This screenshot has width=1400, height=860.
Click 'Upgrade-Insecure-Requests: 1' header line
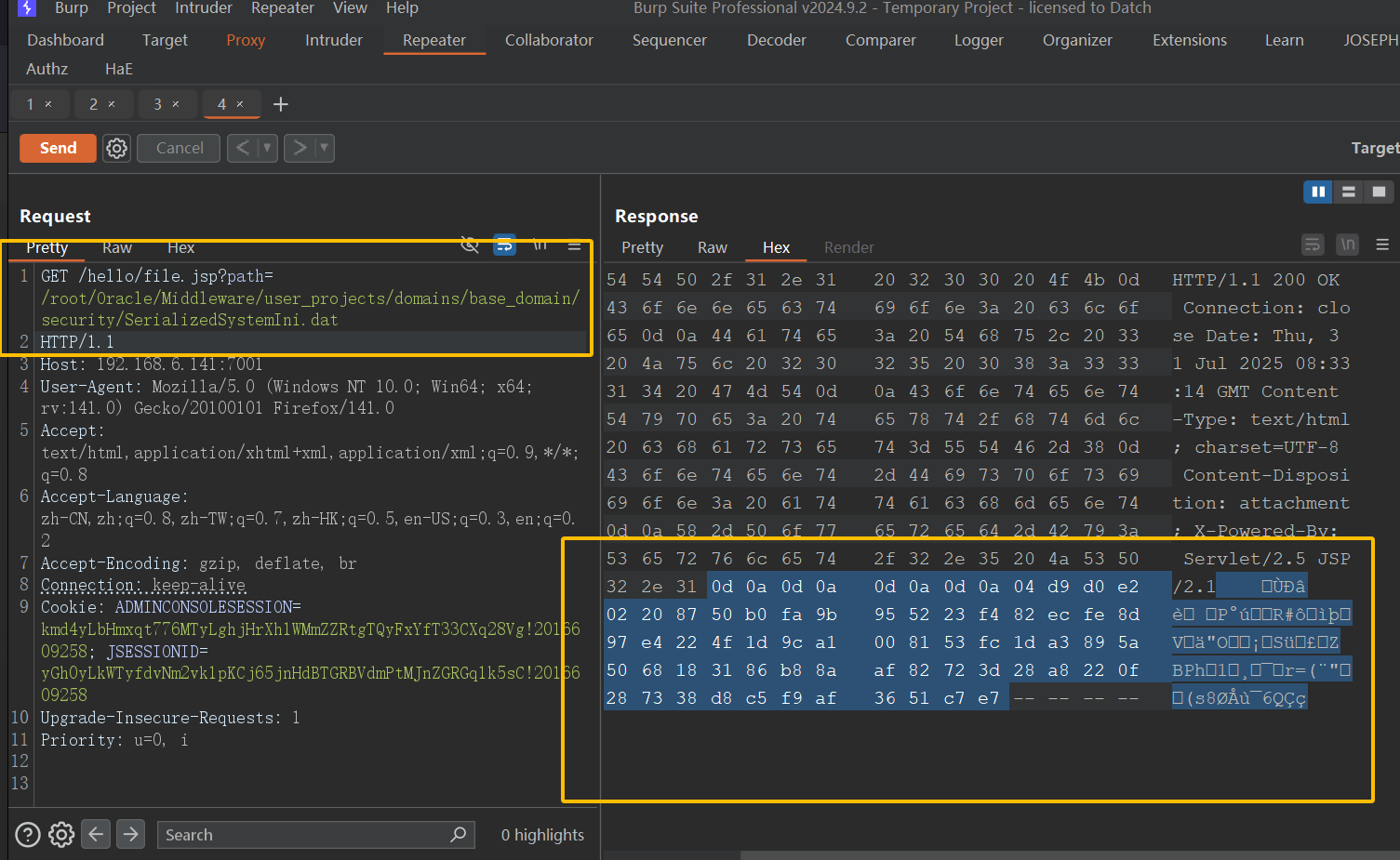[170, 718]
